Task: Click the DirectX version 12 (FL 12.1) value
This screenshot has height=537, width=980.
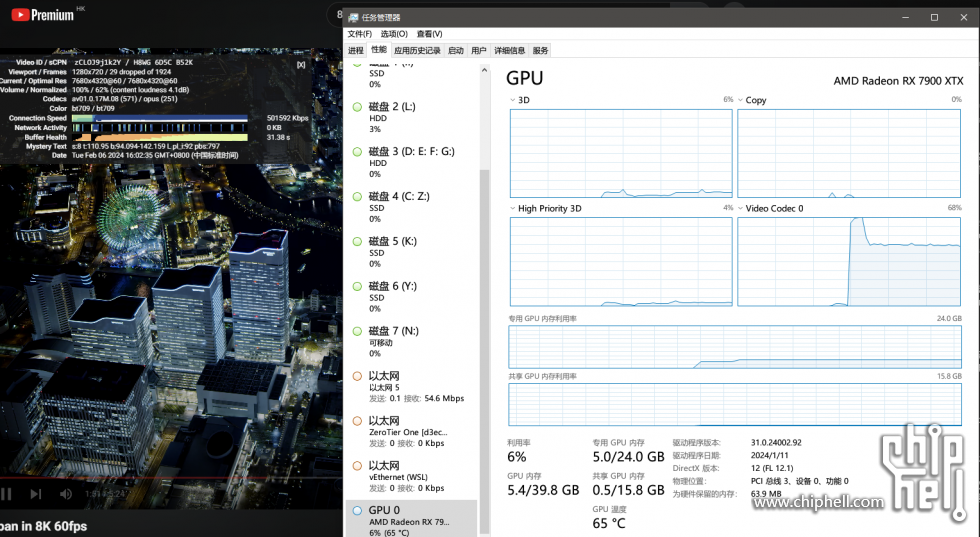Action: pos(772,468)
